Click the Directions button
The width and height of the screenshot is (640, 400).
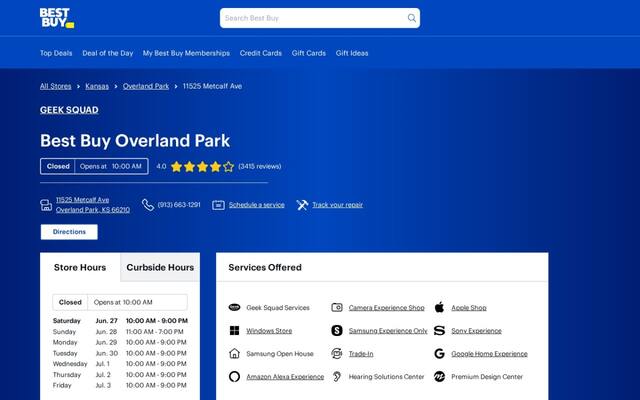coord(69,232)
